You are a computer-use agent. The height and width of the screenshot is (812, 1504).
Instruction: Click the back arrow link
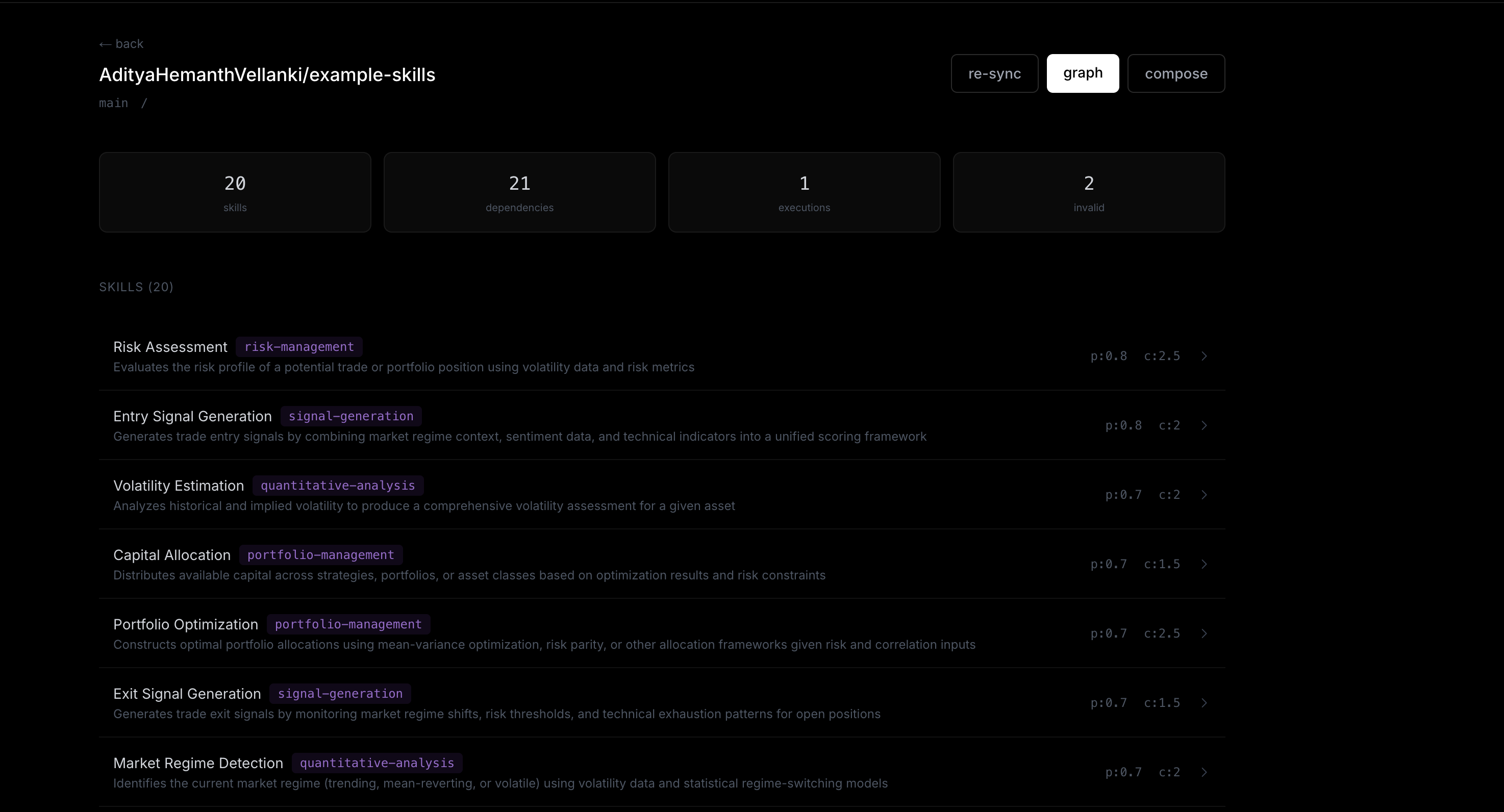(x=121, y=44)
